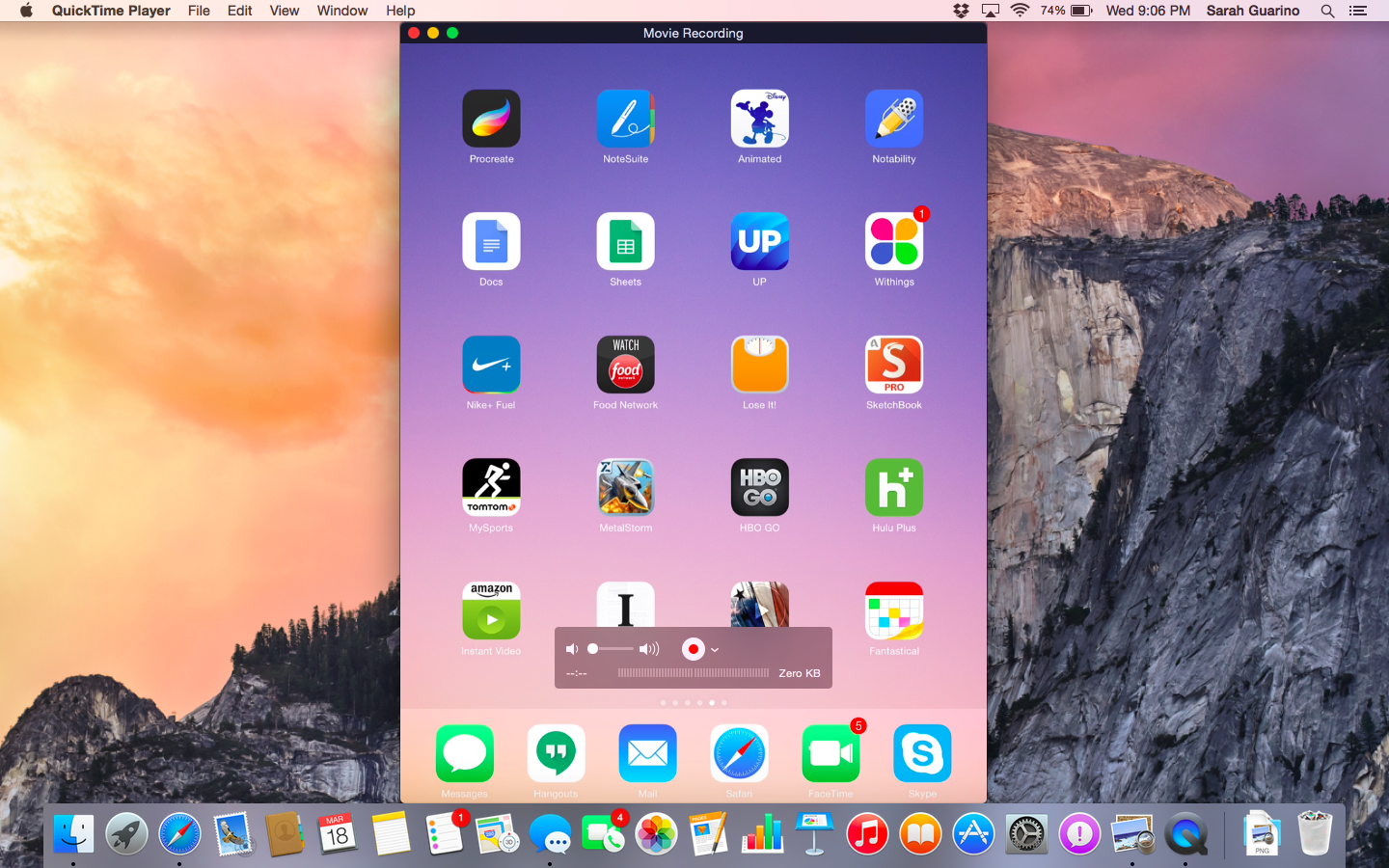Start recording with the red record button
This screenshot has height=868, width=1389.
(693, 649)
